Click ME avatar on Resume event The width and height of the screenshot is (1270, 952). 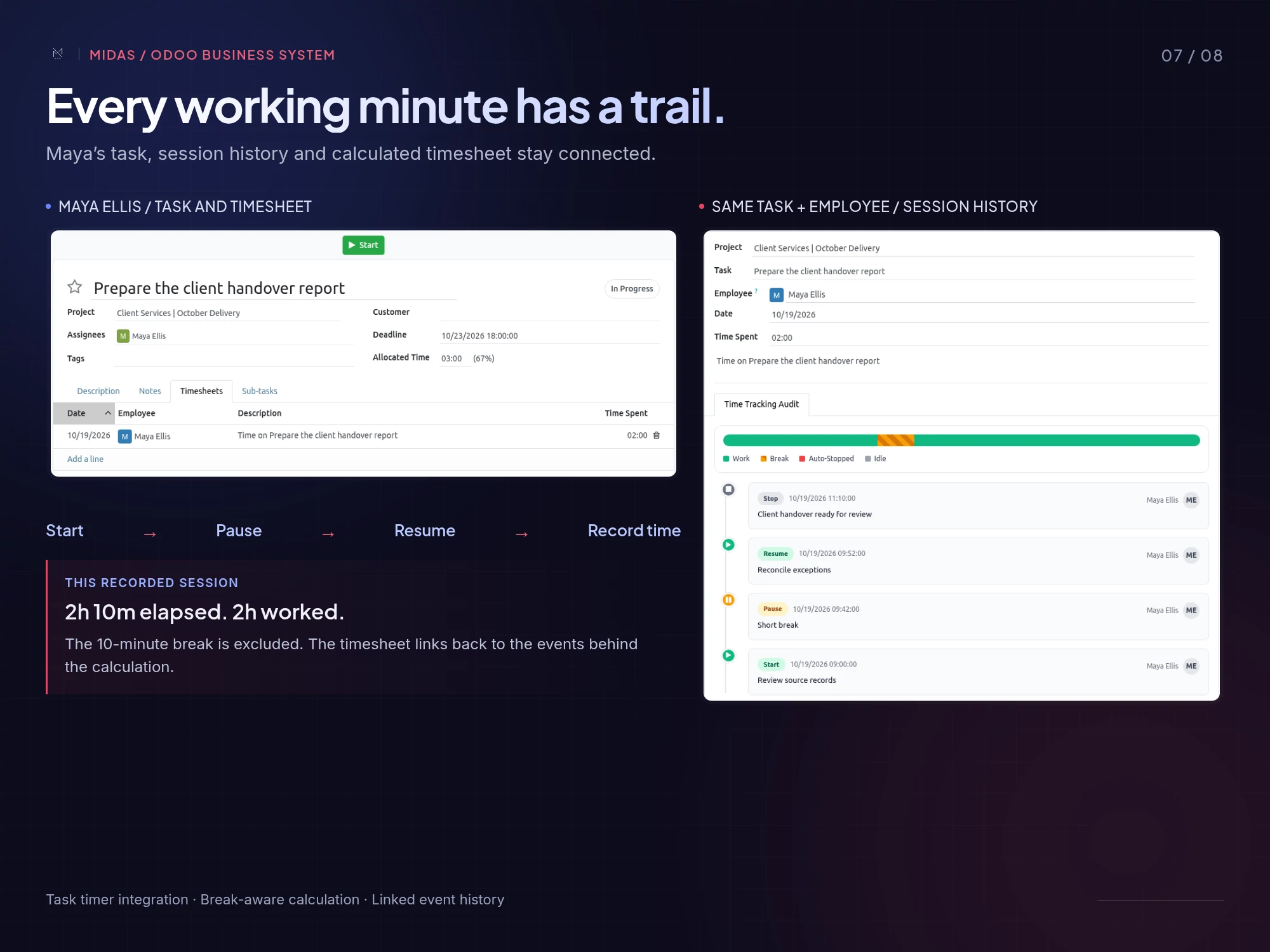1191,555
